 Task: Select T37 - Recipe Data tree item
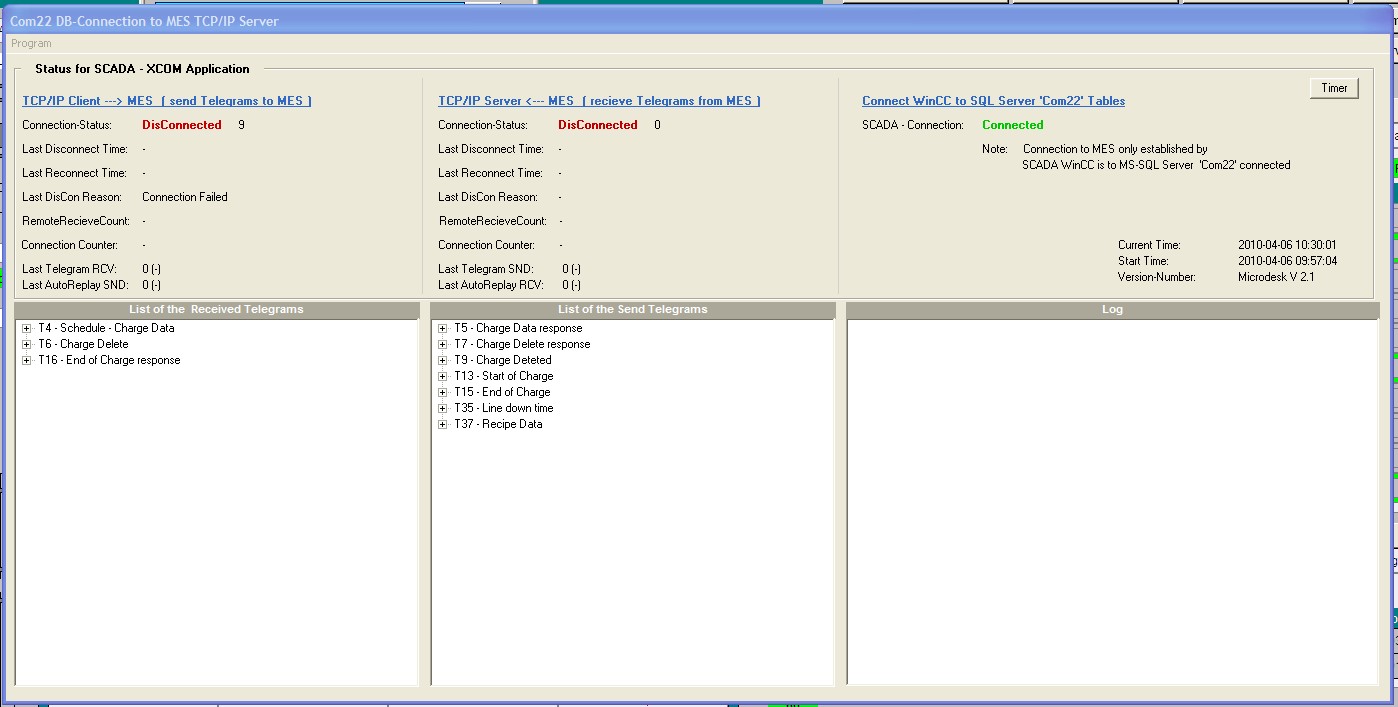click(x=498, y=424)
